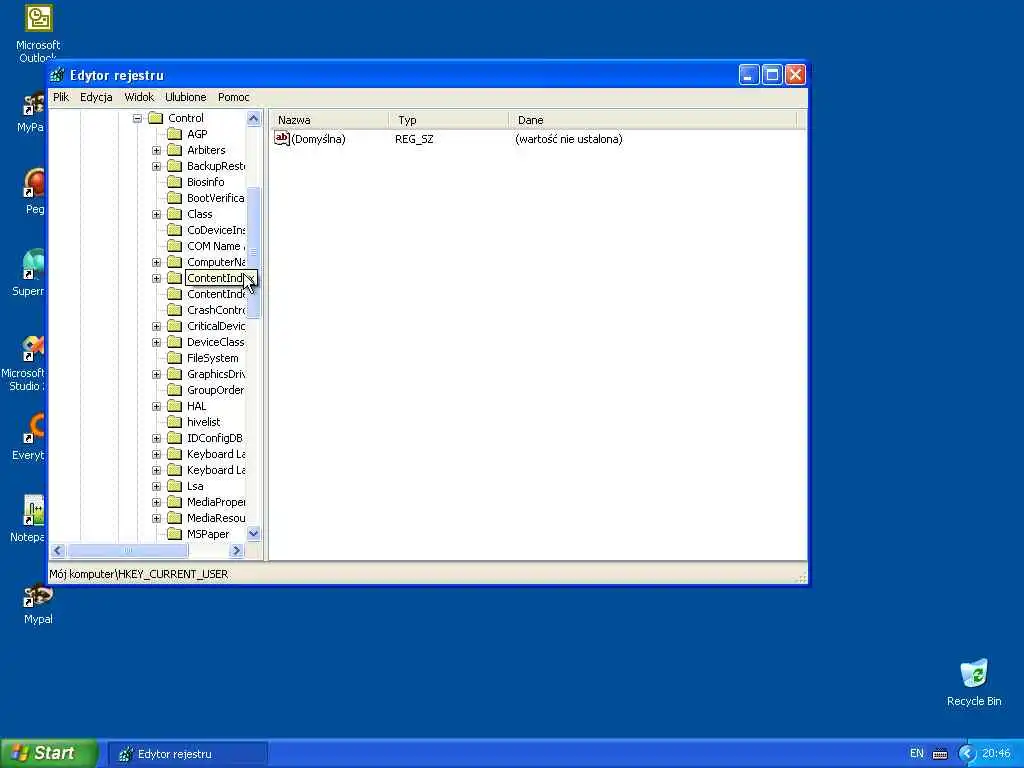The width and height of the screenshot is (1024, 768).
Task: Select the Class key label
Action: click(x=199, y=214)
